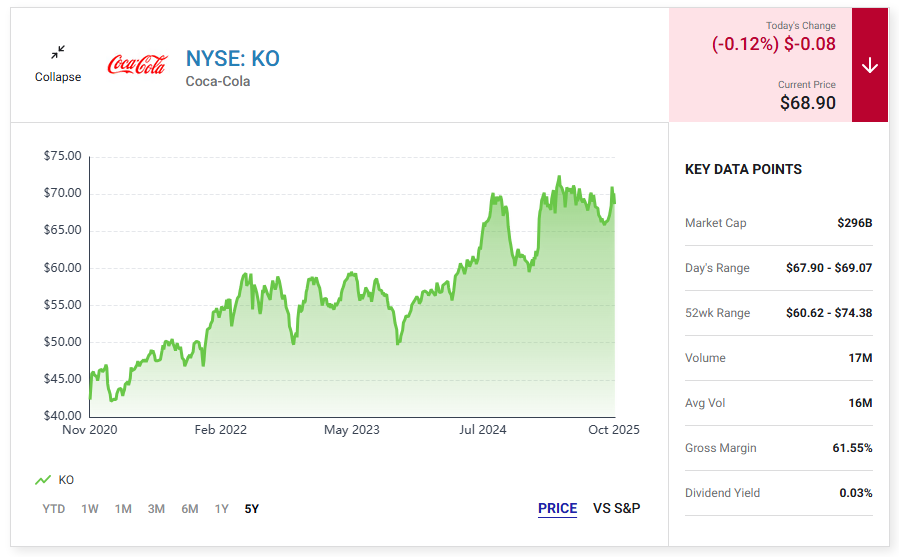Screen dimensions: 899x557
Task: Click the $75.00 y-axis label
Action: (x=62, y=156)
